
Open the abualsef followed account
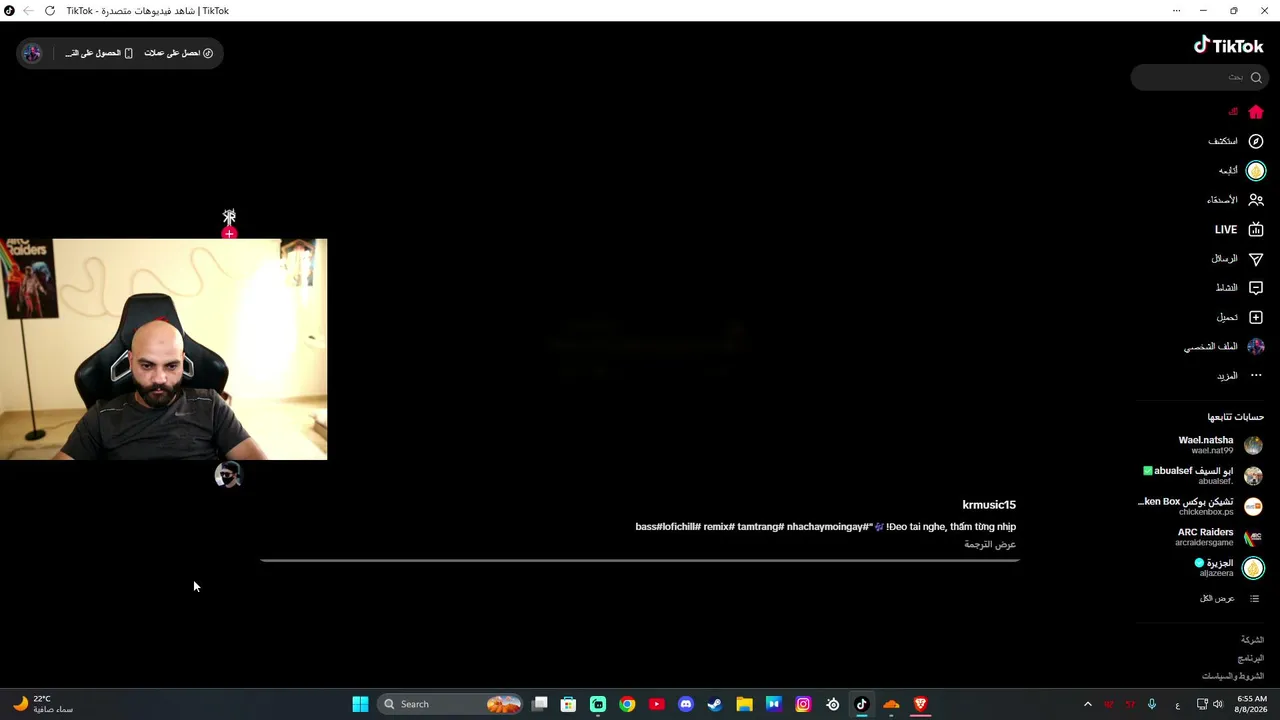(x=1203, y=476)
